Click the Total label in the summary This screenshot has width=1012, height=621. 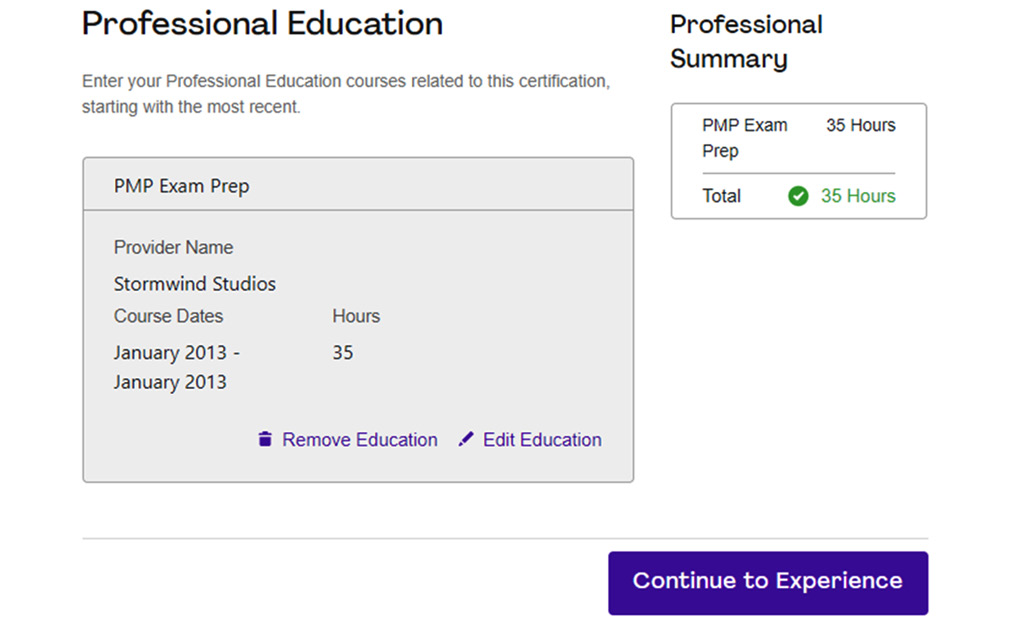tap(722, 196)
